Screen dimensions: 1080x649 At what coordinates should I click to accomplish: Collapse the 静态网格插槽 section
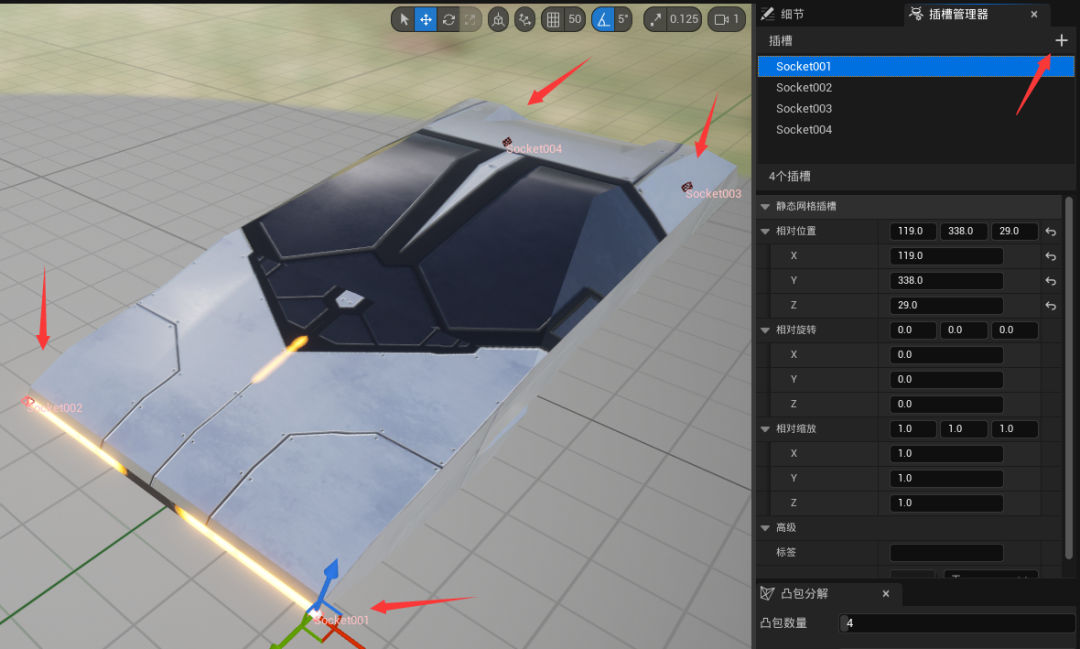click(x=765, y=207)
